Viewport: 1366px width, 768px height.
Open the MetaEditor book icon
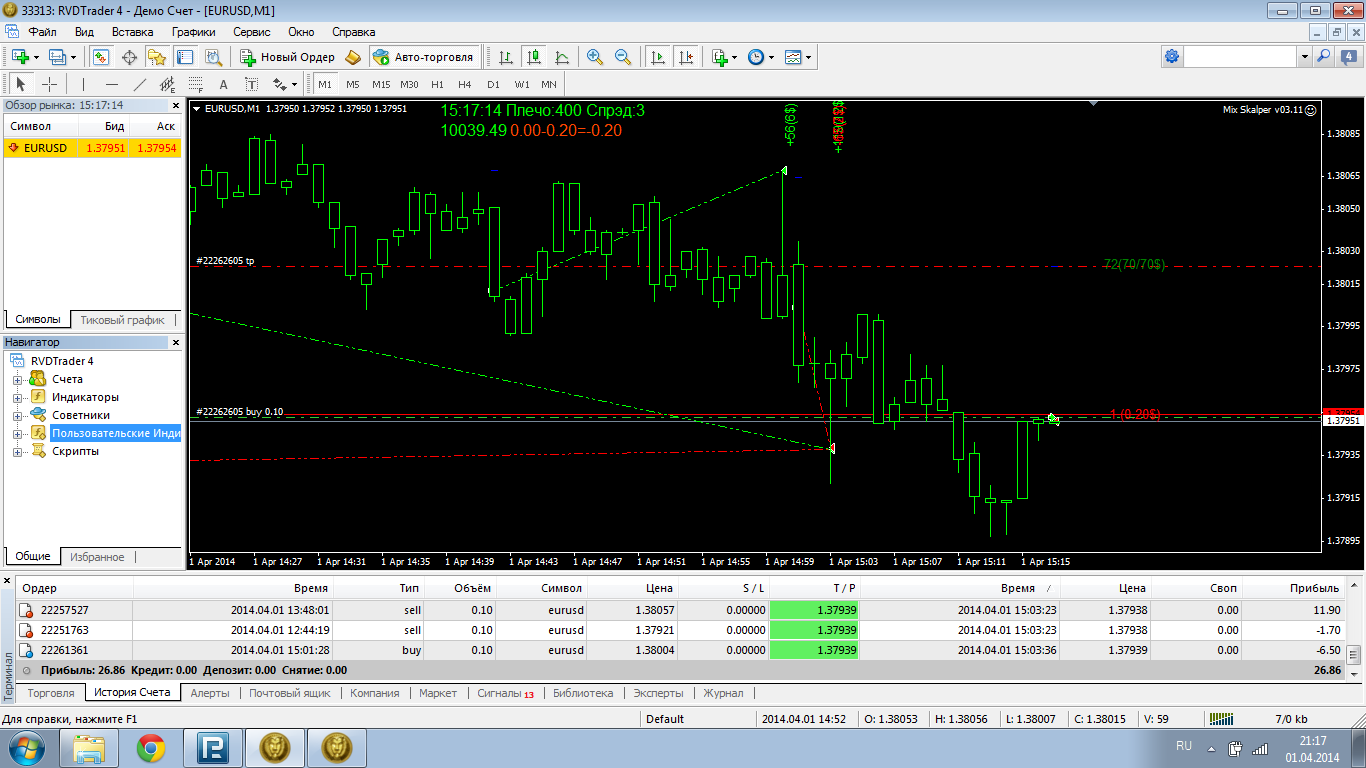[x=353, y=57]
